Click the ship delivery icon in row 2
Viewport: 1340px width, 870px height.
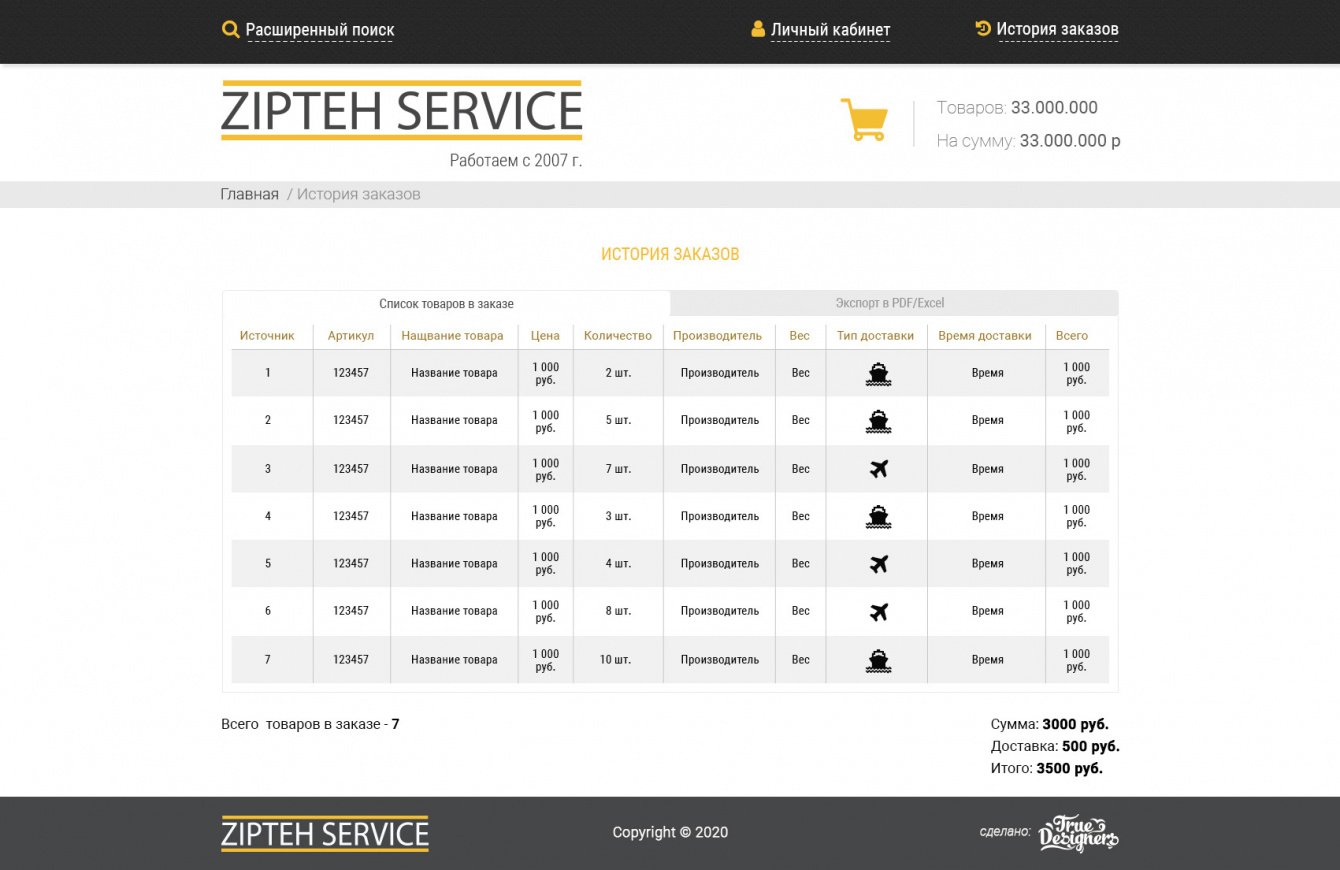[878, 421]
